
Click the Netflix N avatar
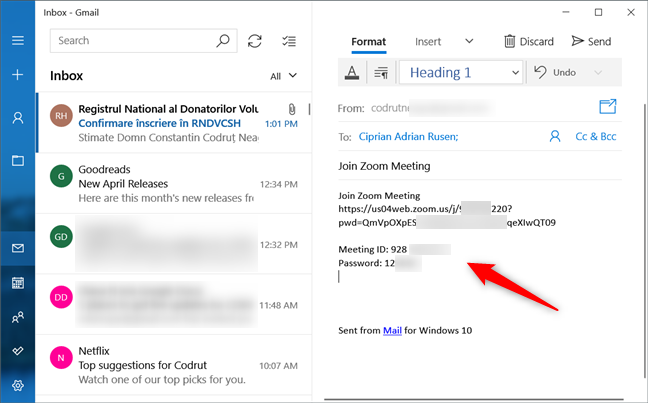click(x=61, y=358)
